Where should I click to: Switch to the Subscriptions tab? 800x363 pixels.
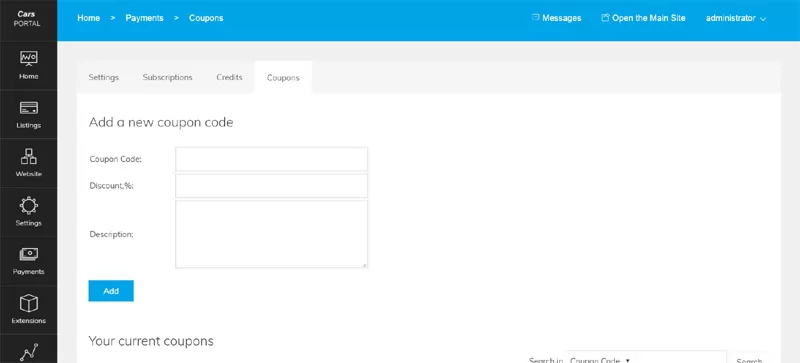(167, 78)
